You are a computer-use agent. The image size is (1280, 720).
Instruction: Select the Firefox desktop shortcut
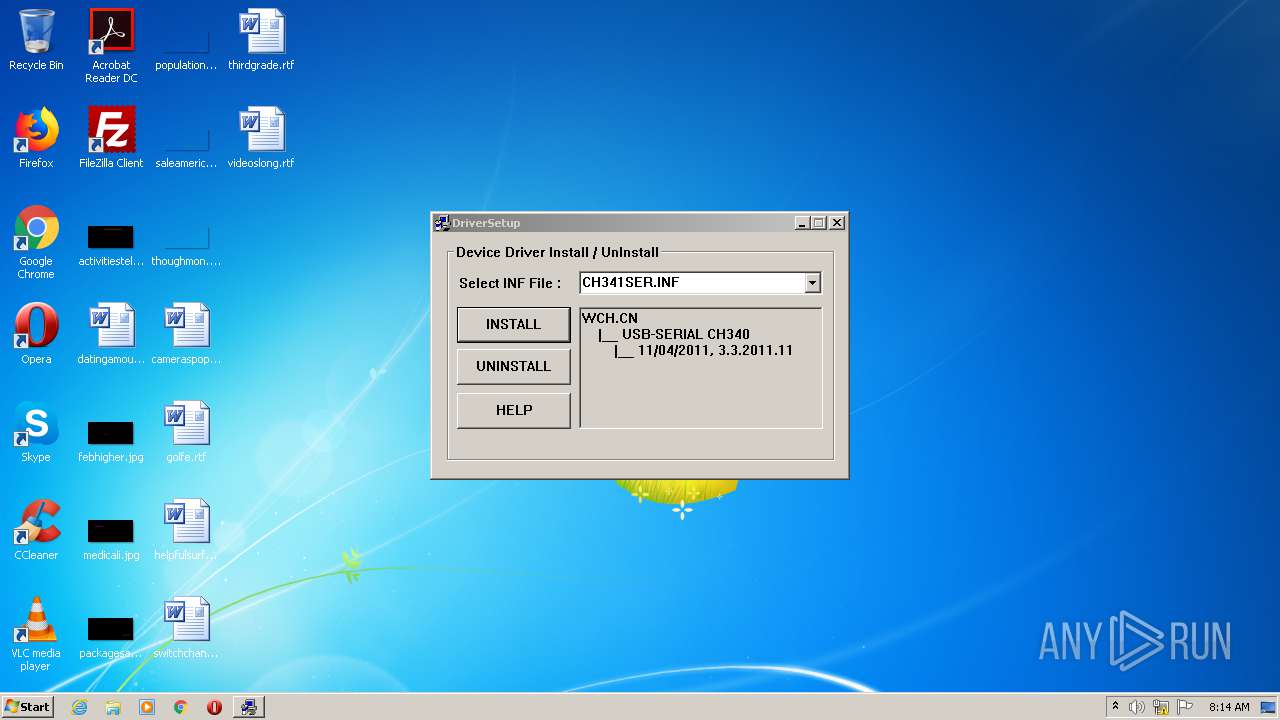click(36, 138)
